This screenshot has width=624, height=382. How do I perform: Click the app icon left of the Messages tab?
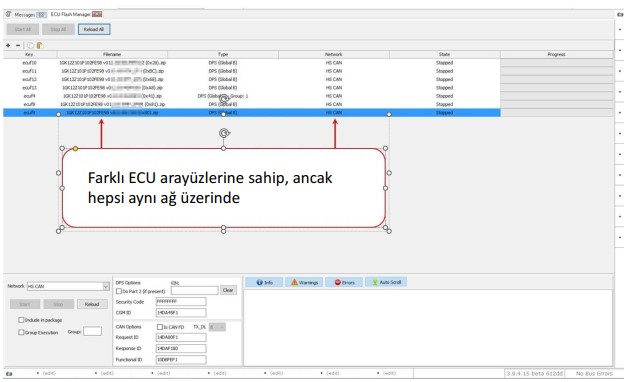(8, 14)
